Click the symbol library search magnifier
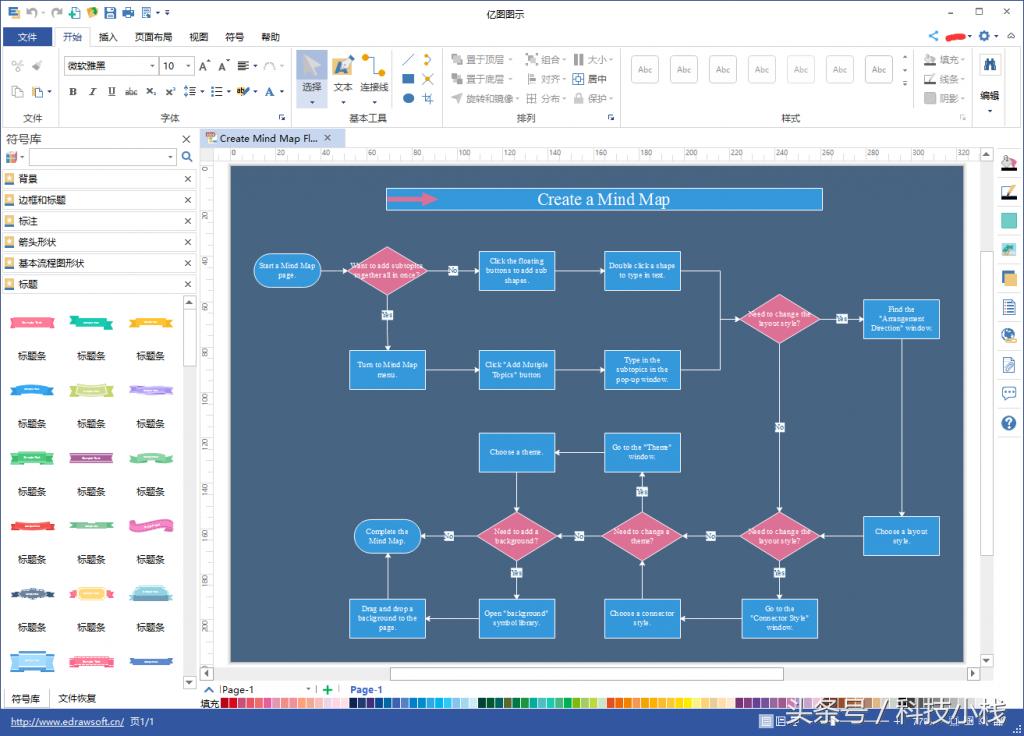1024x736 pixels. pos(187,157)
